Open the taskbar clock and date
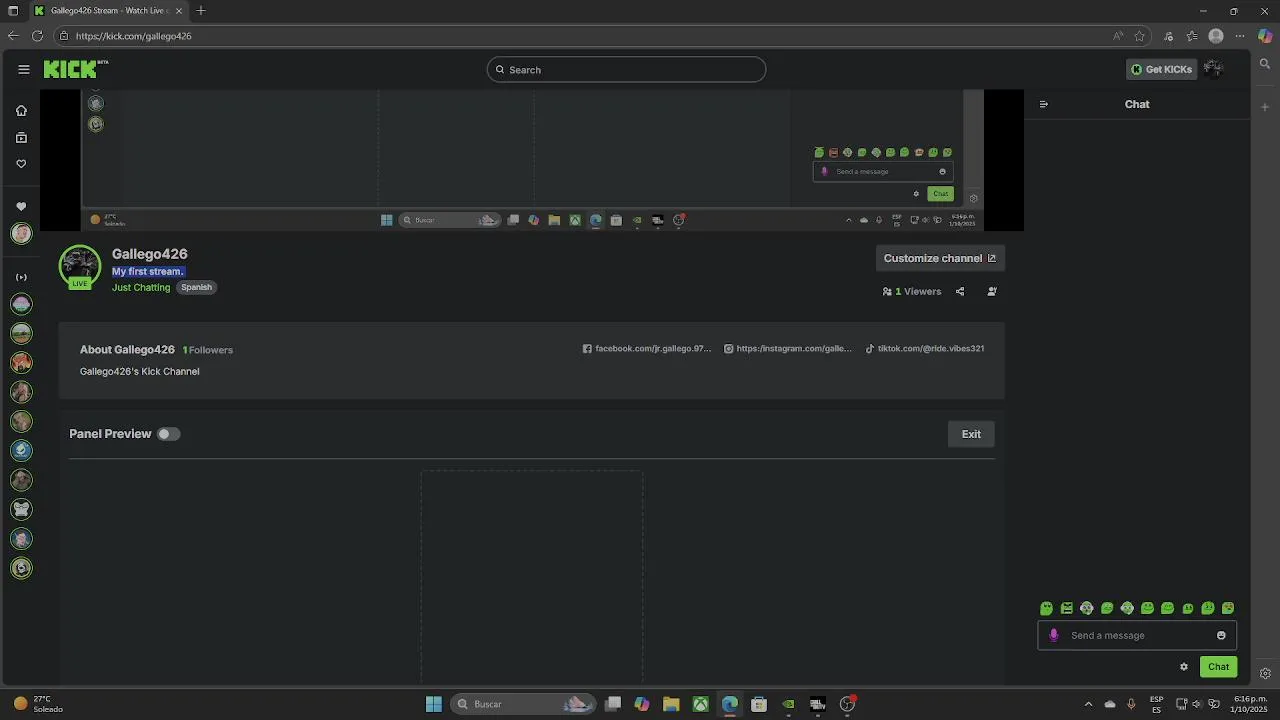 point(1250,704)
